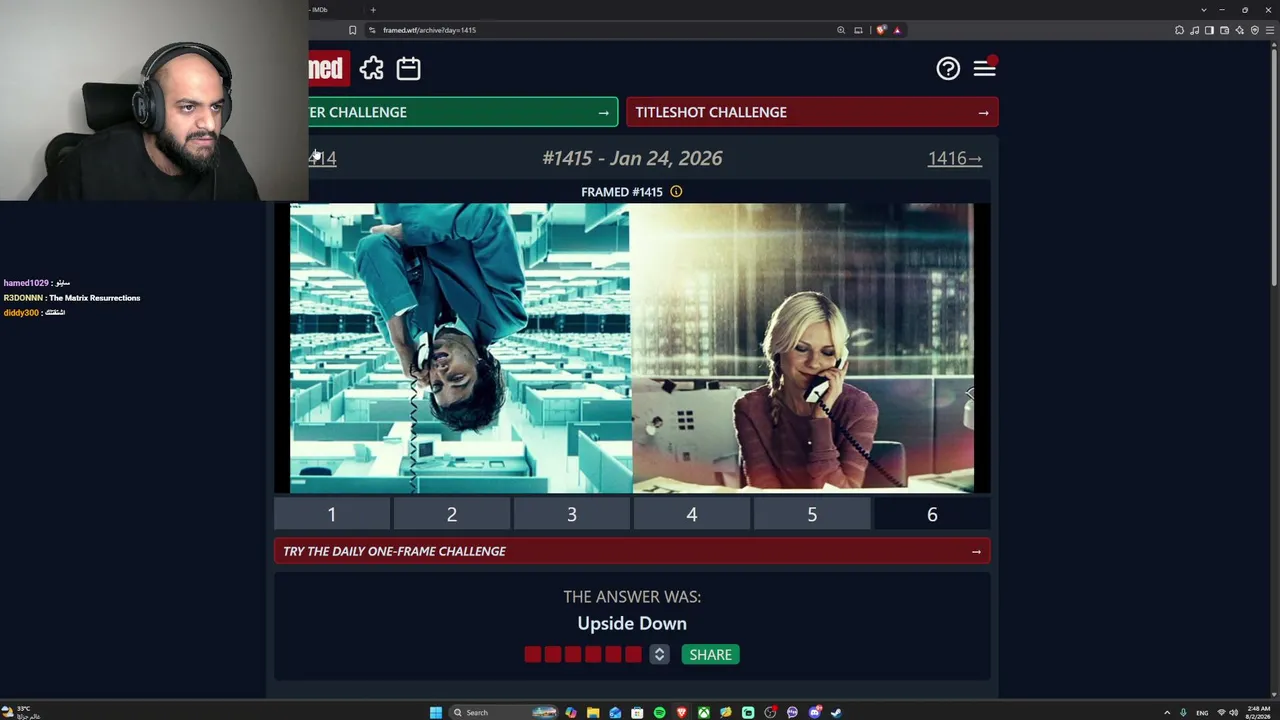This screenshot has width=1280, height=720.
Task: Open the help question mark icon
Action: pos(948,68)
